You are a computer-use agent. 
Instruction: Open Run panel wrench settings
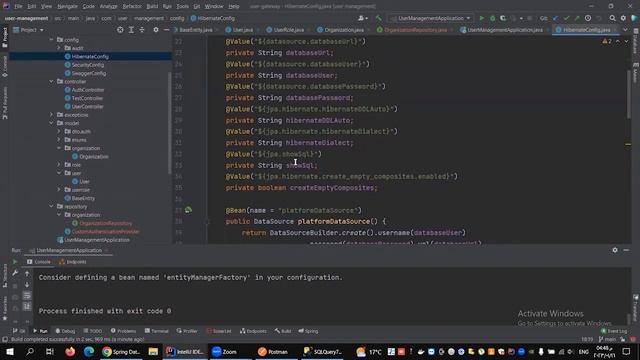click(15, 273)
